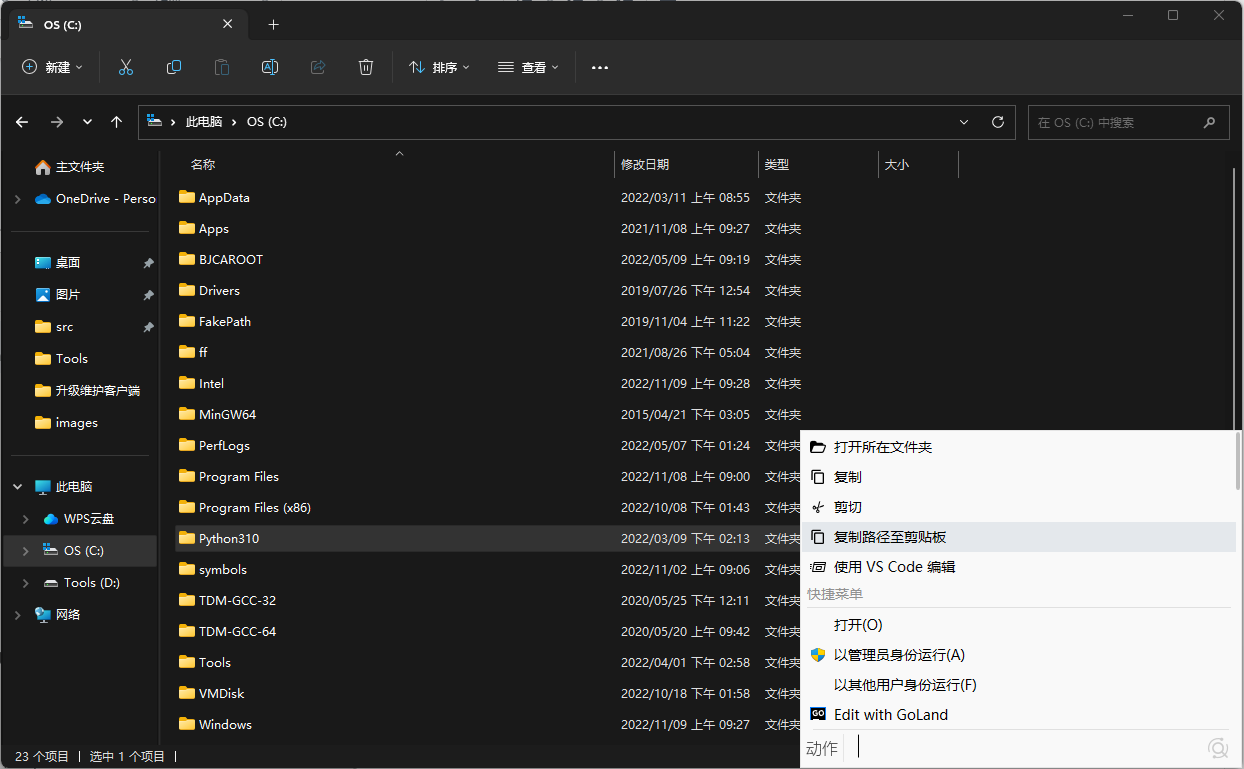Choose 使用 VS Code 编辑
The image size is (1244, 769).
coord(1019,567)
